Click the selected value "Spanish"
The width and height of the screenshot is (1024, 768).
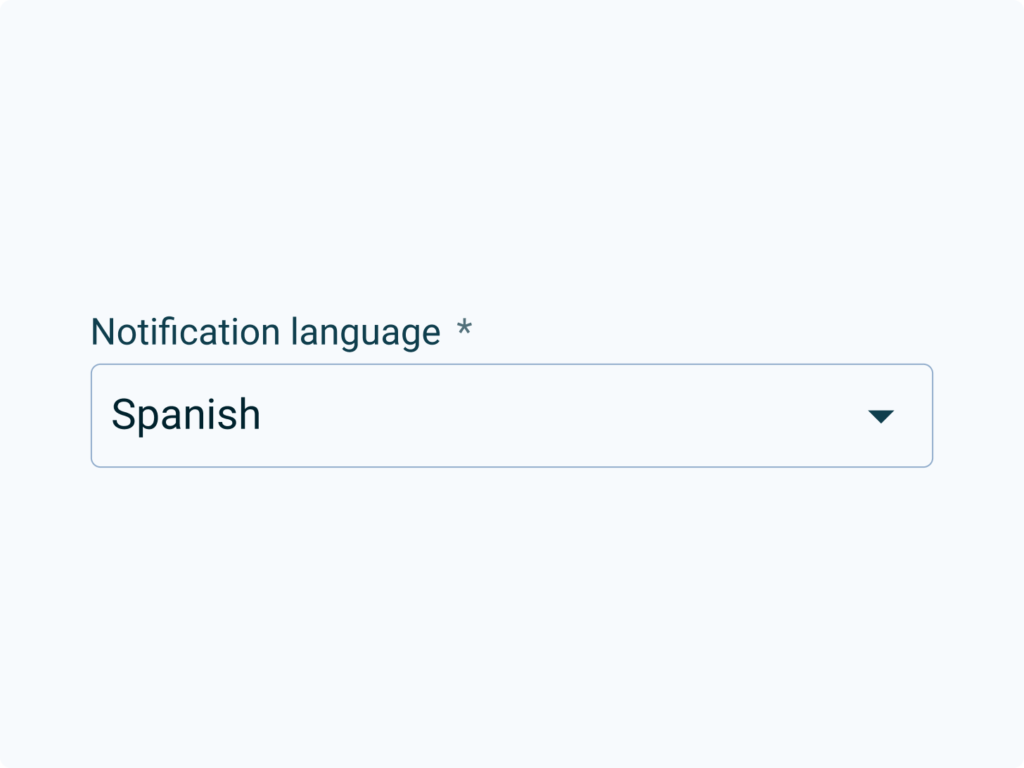[186, 415]
